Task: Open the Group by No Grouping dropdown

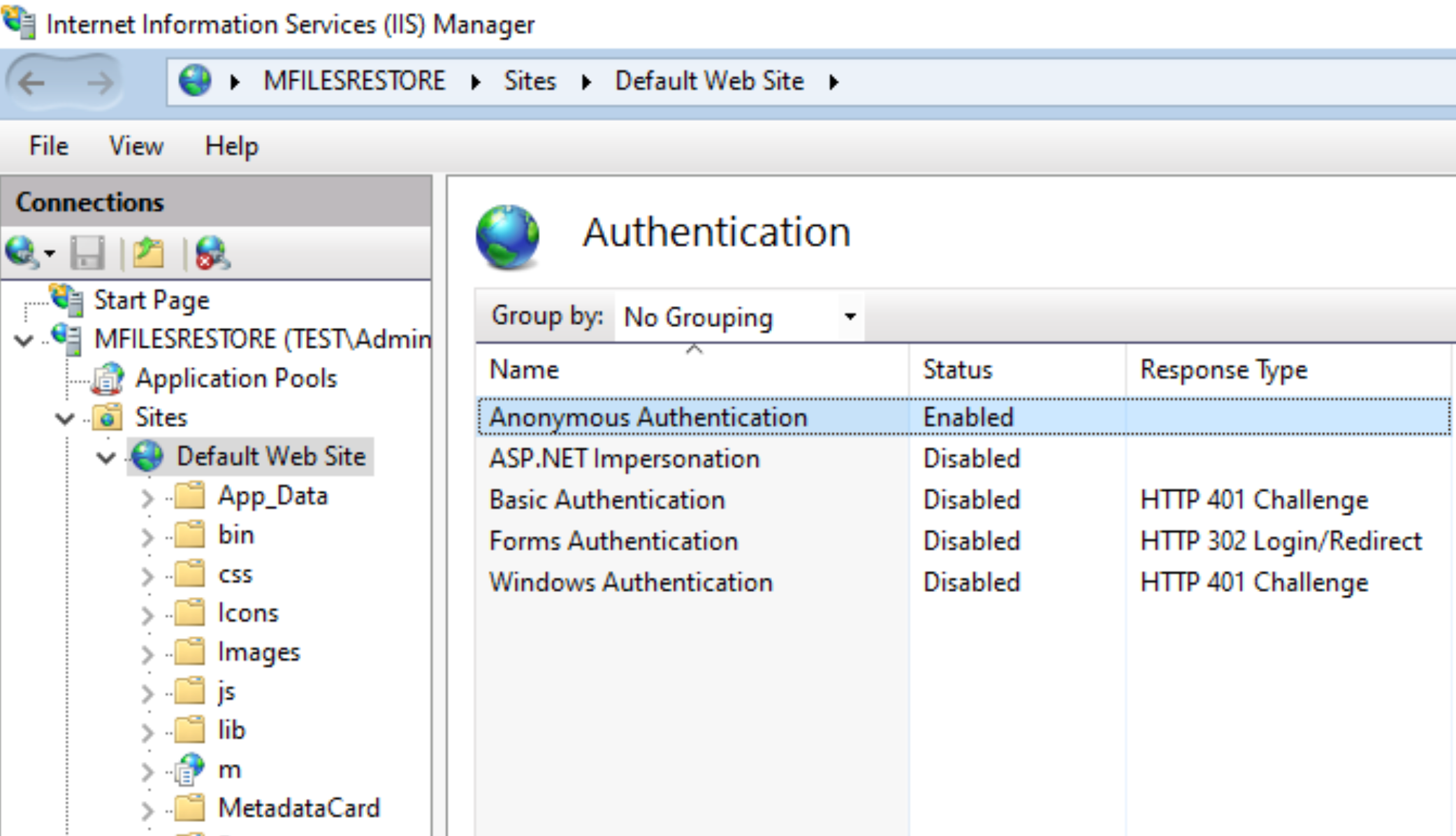Action: pyautogui.click(x=739, y=317)
